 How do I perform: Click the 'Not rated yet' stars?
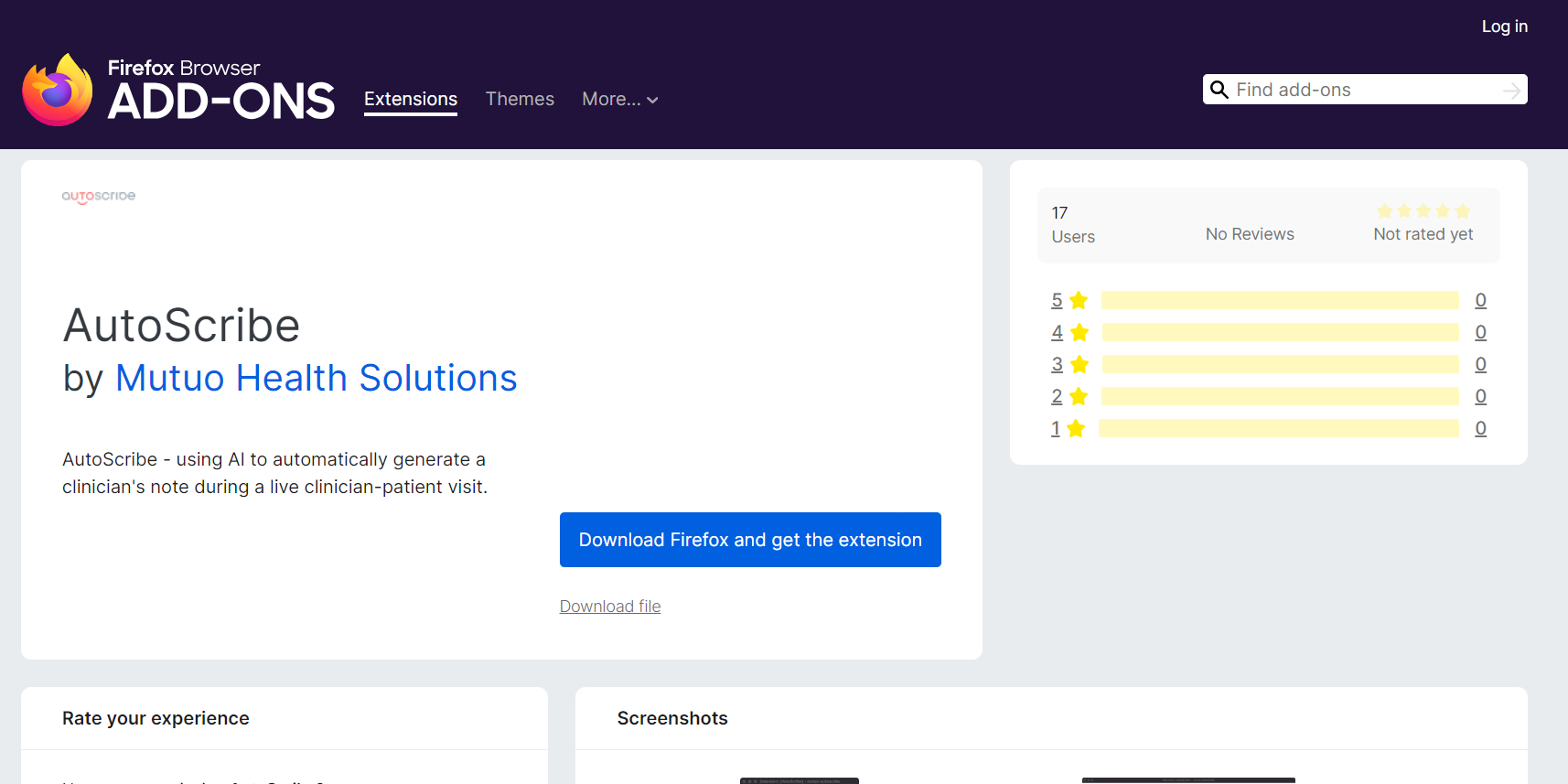(1423, 211)
